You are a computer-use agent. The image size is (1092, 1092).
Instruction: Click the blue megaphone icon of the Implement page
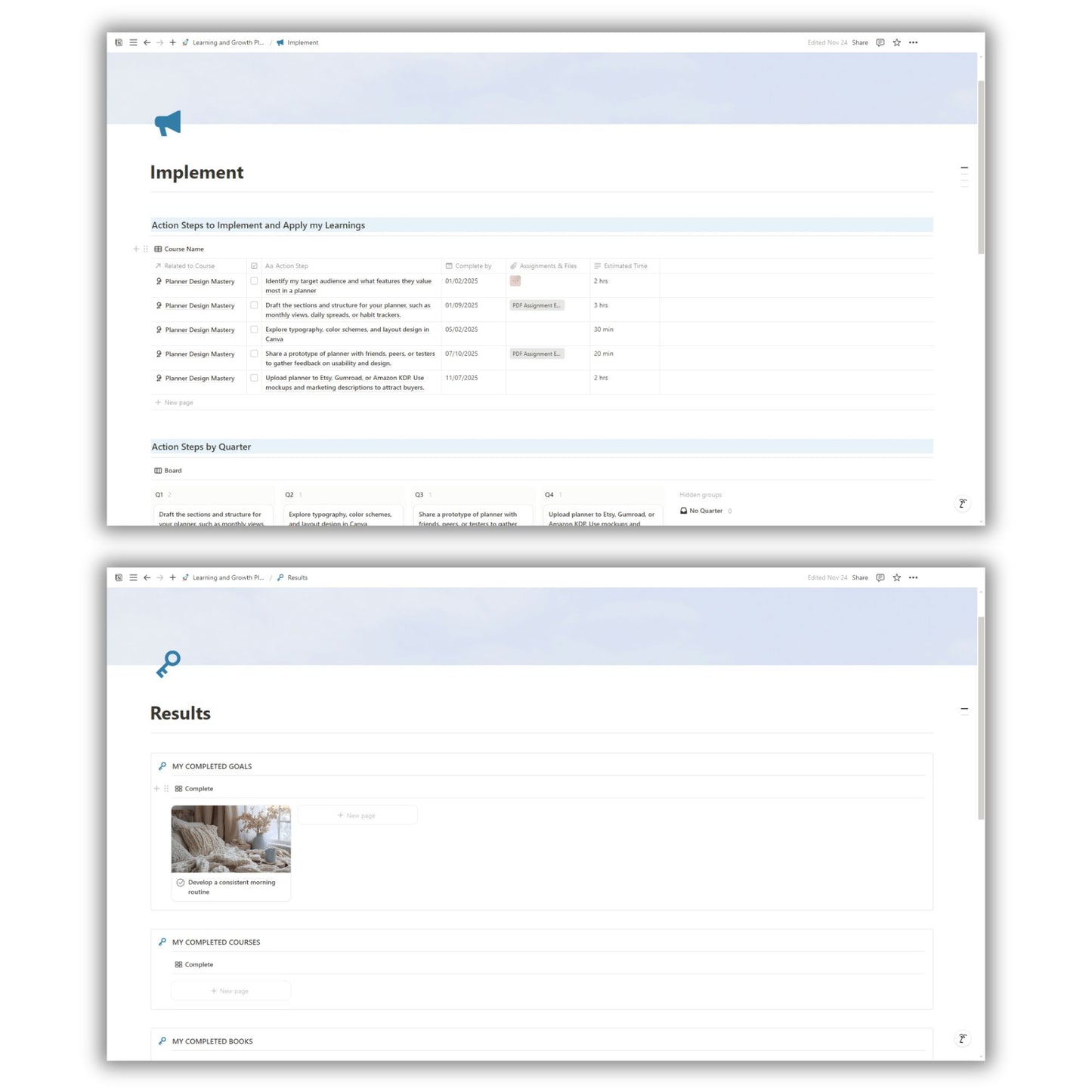168,122
